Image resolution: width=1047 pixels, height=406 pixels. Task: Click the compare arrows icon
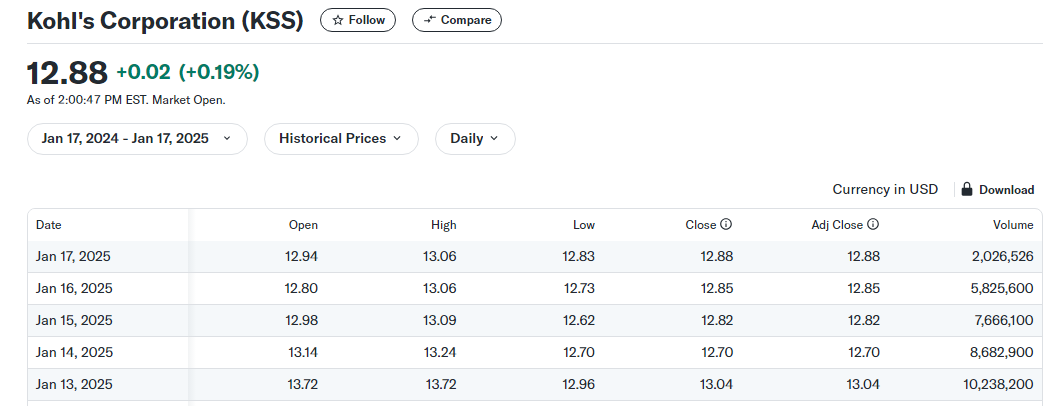(430, 20)
